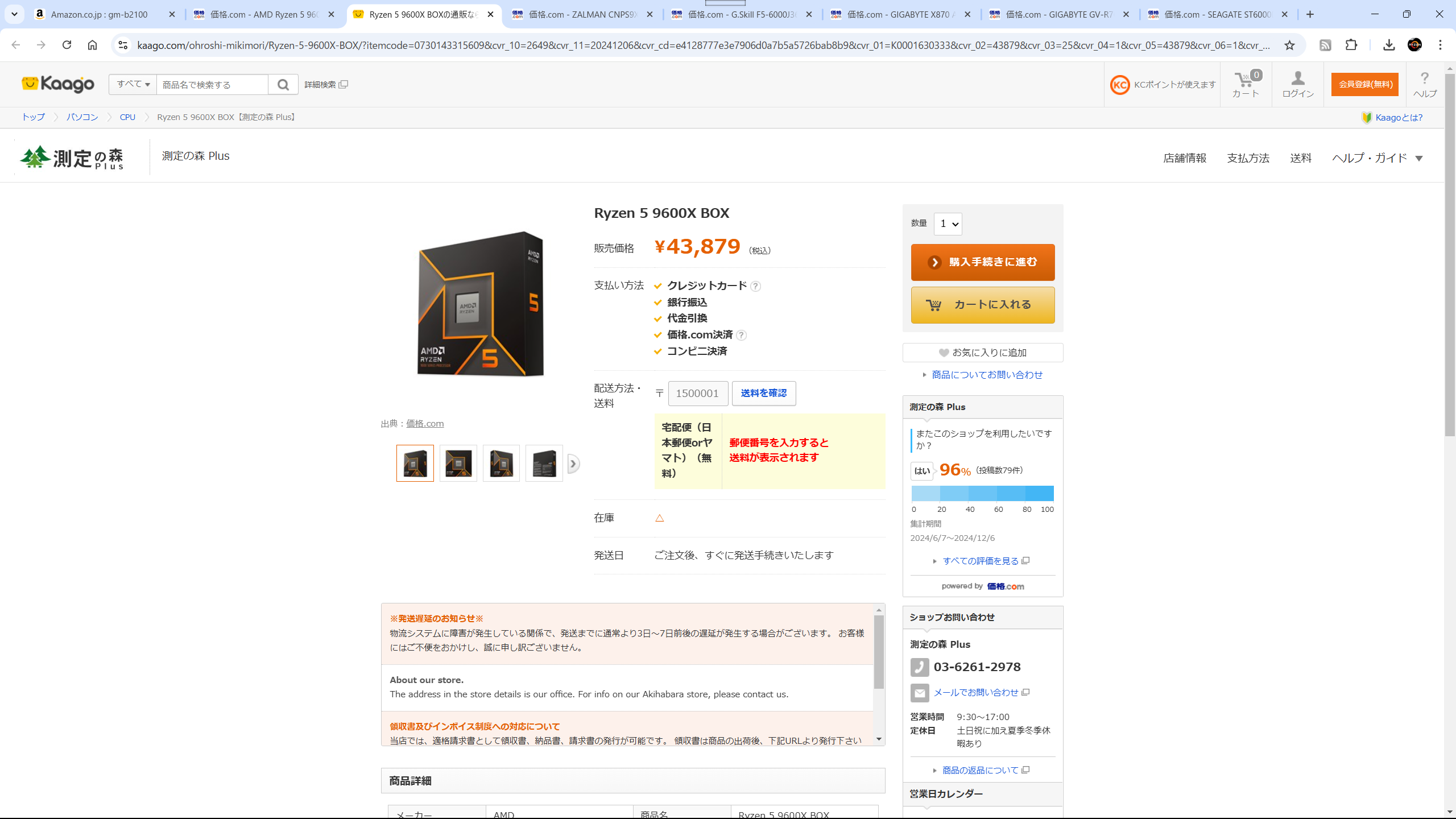Click the product name search field
The height and width of the screenshot is (819, 1456).
click(x=212, y=85)
